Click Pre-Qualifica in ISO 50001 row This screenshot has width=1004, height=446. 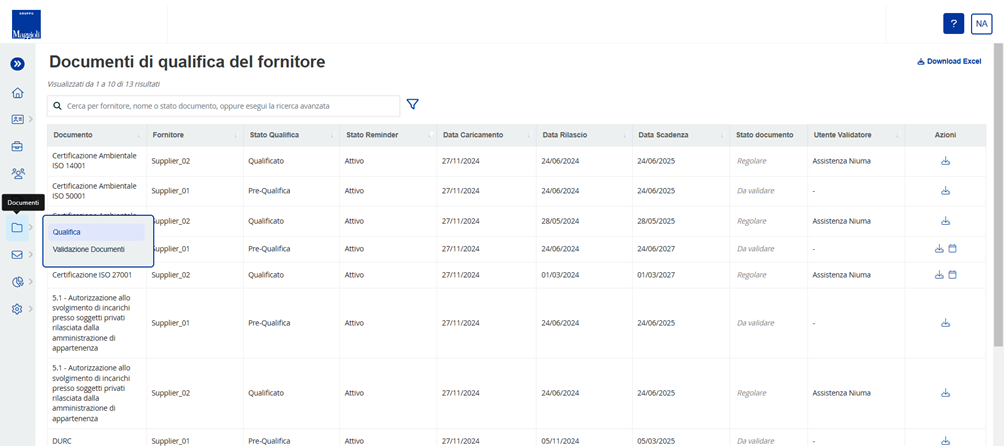point(270,191)
